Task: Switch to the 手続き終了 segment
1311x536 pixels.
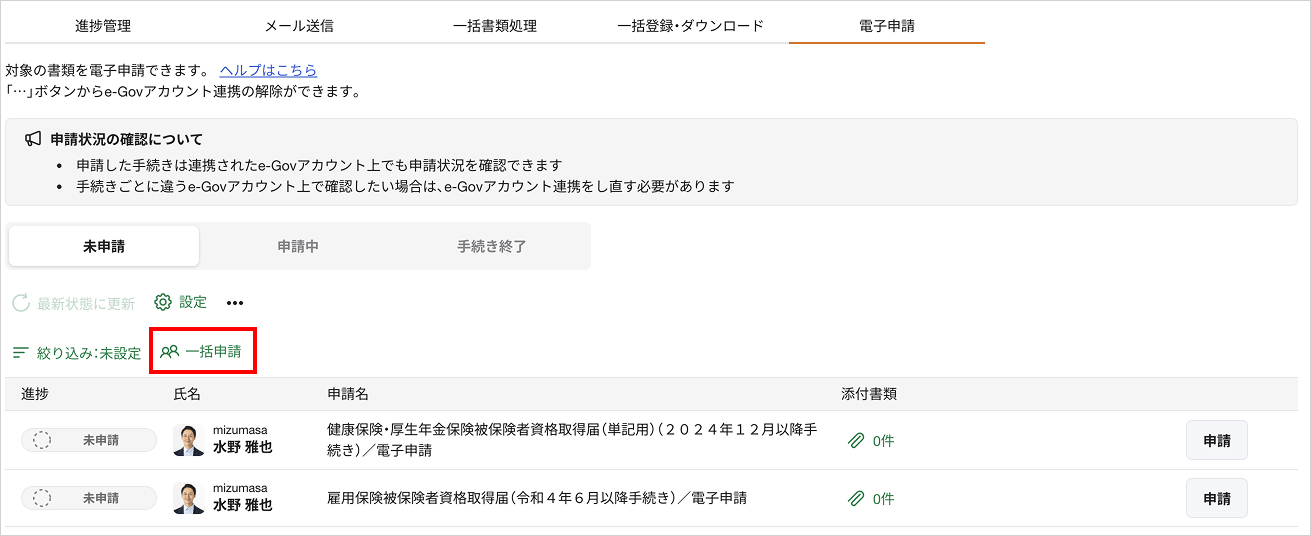Action: (491, 246)
